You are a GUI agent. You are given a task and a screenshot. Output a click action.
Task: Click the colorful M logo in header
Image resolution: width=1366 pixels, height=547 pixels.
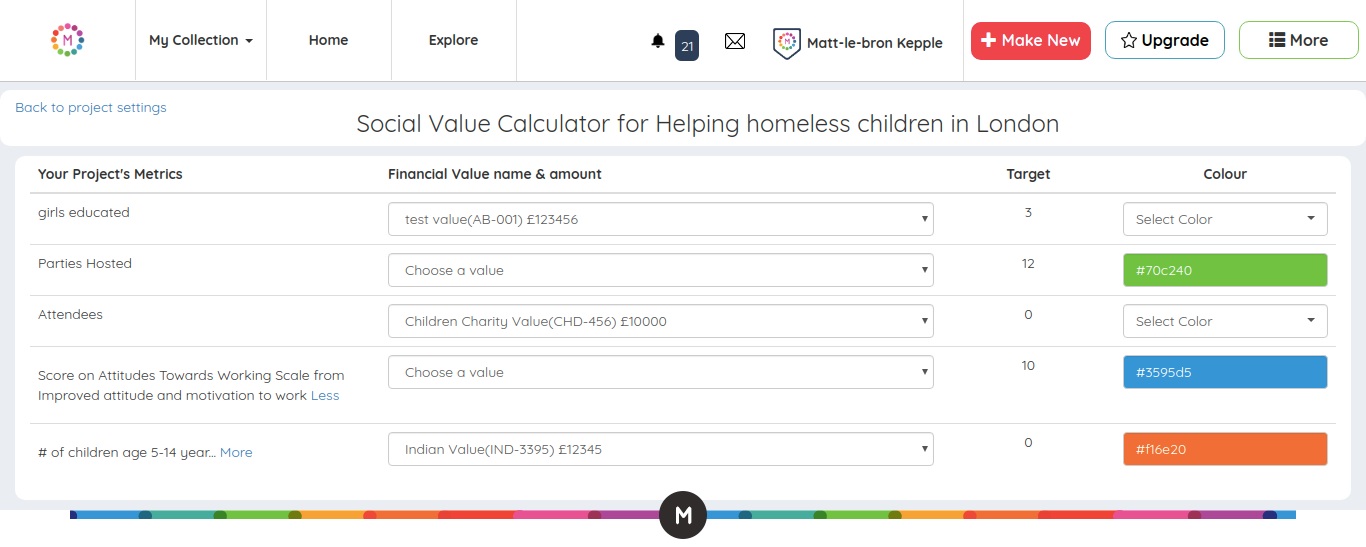[x=67, y=40]
